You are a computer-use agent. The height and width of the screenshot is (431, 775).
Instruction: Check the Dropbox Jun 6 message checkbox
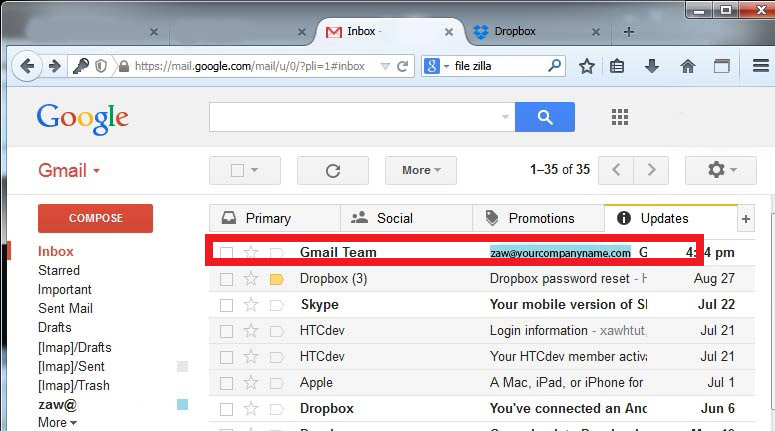pyautogui.click(x=226, y=409)
